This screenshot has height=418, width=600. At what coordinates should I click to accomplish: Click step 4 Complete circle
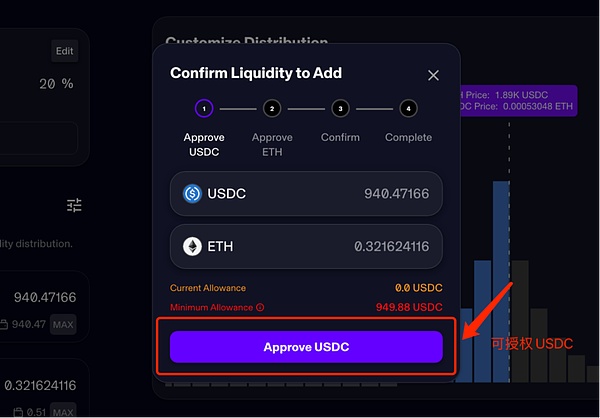408,109
